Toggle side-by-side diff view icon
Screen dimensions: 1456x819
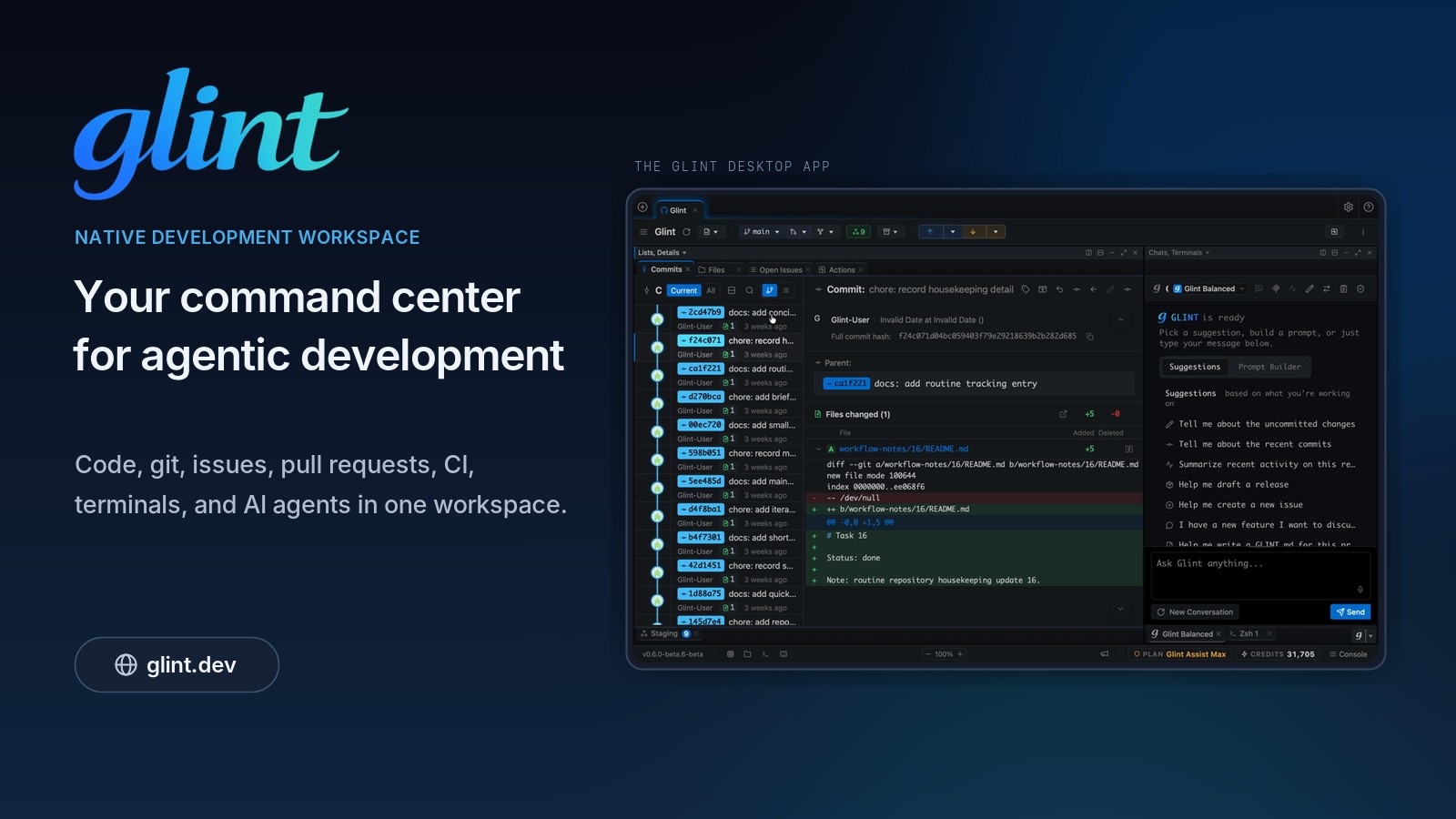[x=1129, y=449]
